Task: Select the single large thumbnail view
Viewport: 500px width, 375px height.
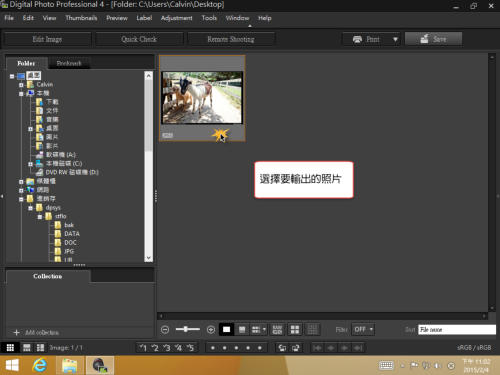Action: coord(226,330)
